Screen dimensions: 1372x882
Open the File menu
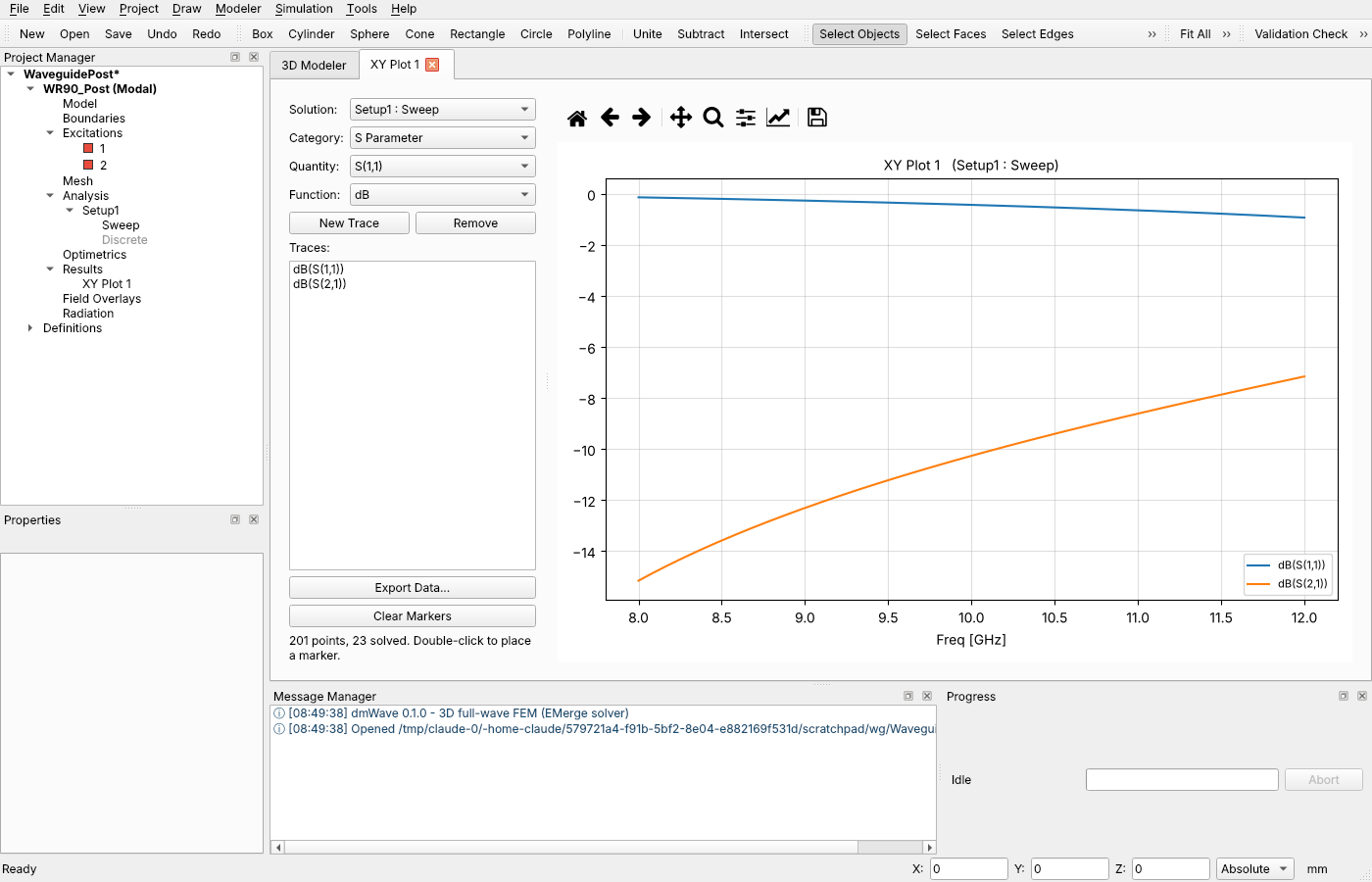[x=20, y=9]
